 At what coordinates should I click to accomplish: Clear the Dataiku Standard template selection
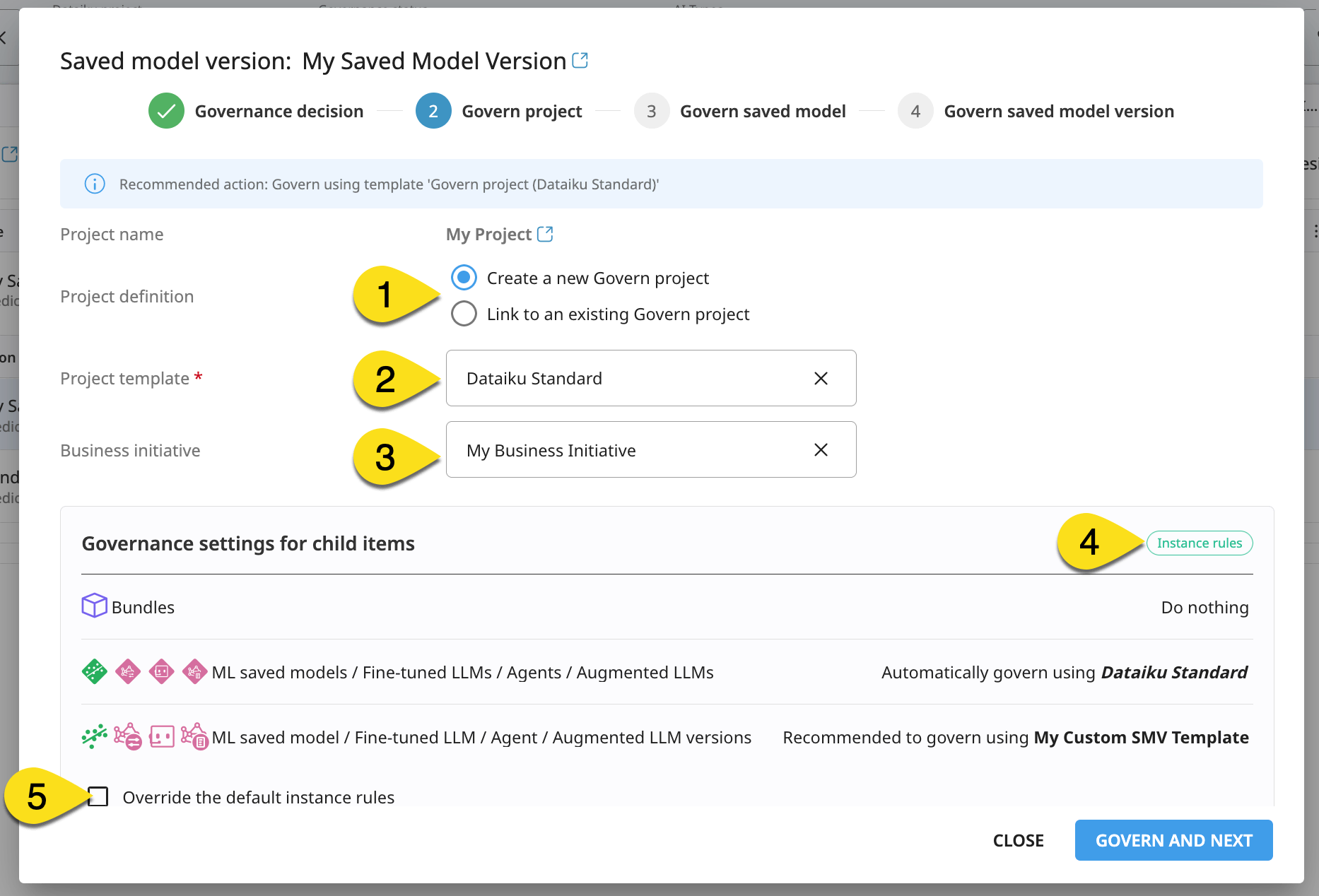[x=821, y=378]
